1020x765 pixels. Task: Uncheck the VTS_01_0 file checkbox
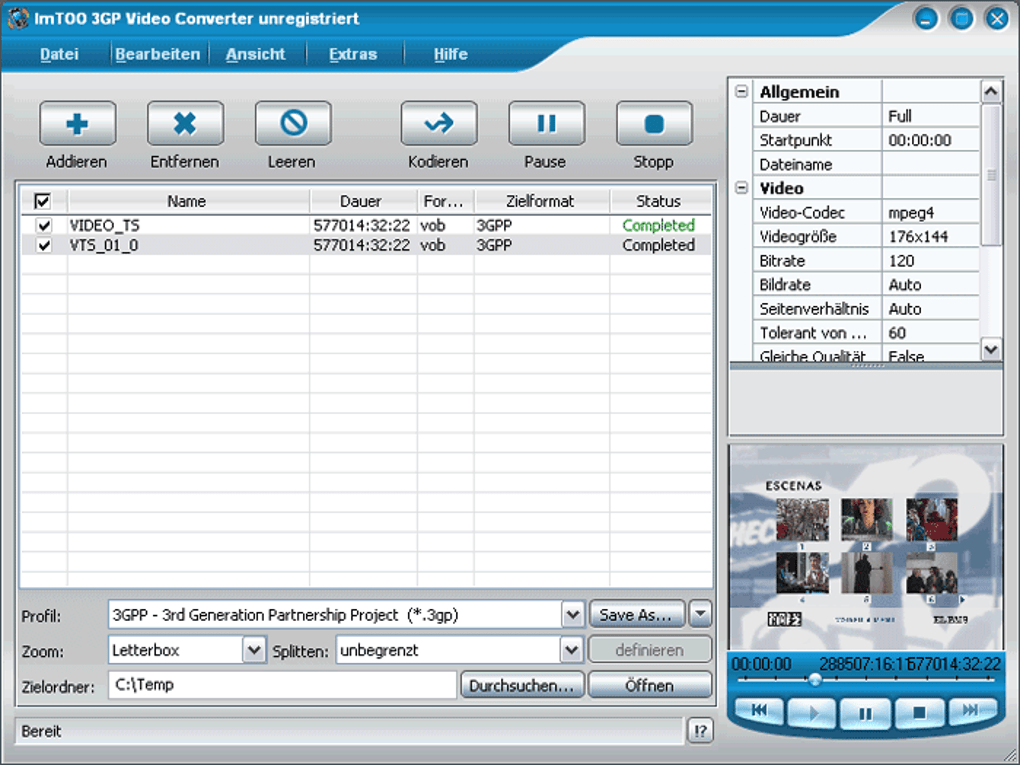pos(44,245)
